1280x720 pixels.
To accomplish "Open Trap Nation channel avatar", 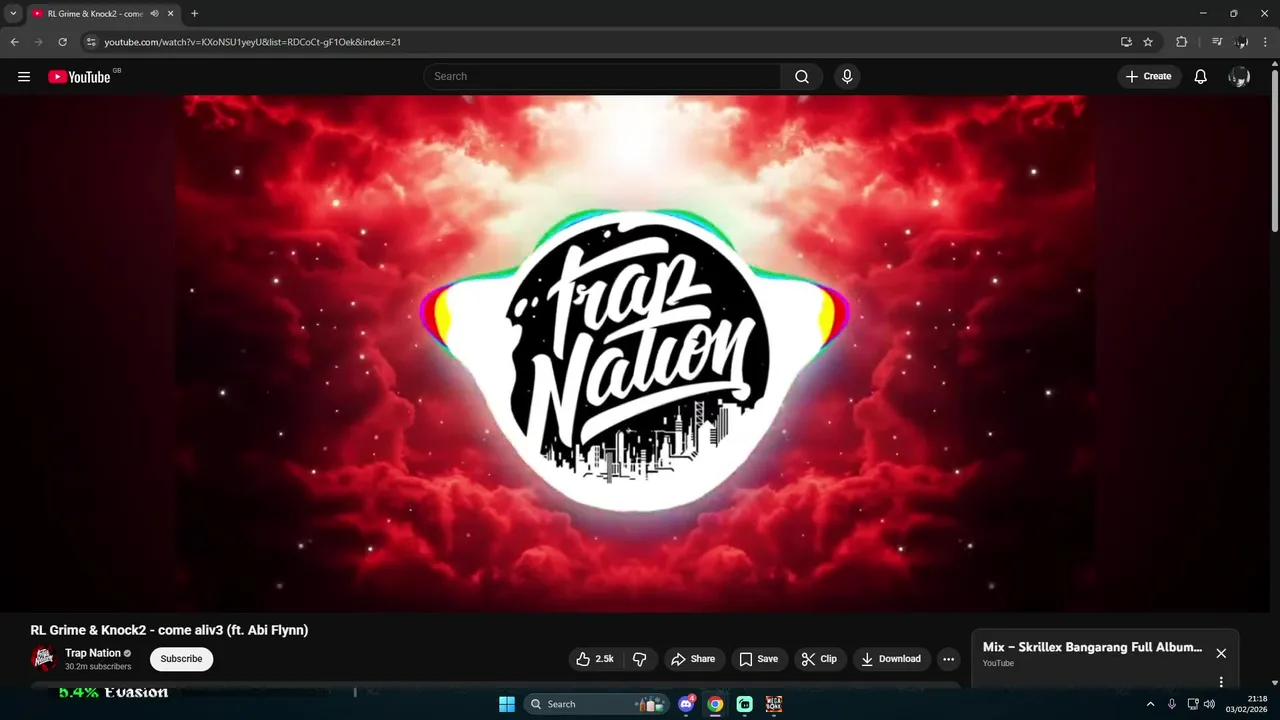I will 43,658.
